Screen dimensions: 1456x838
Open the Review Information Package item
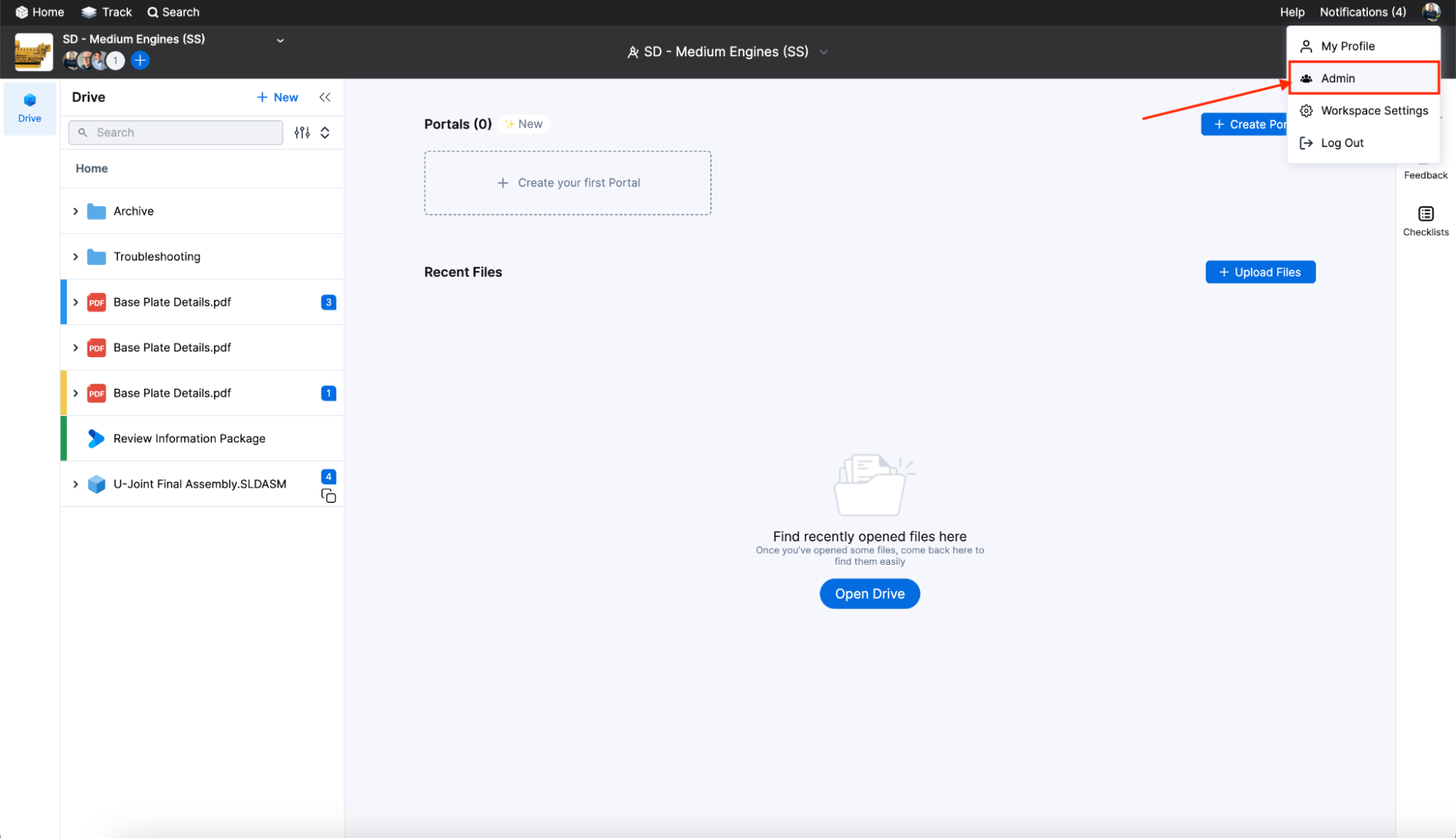pyautogui.click(x=189, y=438)
